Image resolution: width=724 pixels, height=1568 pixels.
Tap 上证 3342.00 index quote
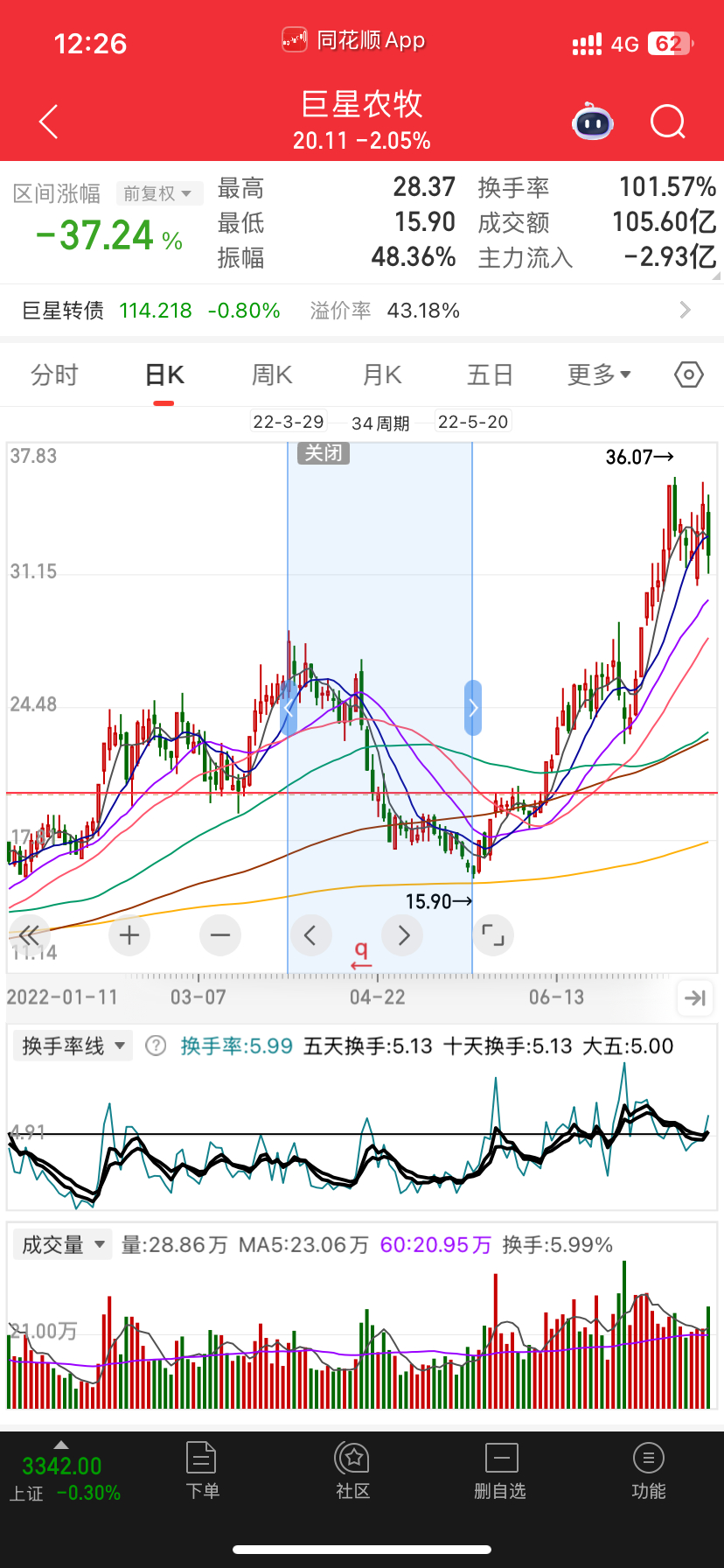coord(64,1479)
